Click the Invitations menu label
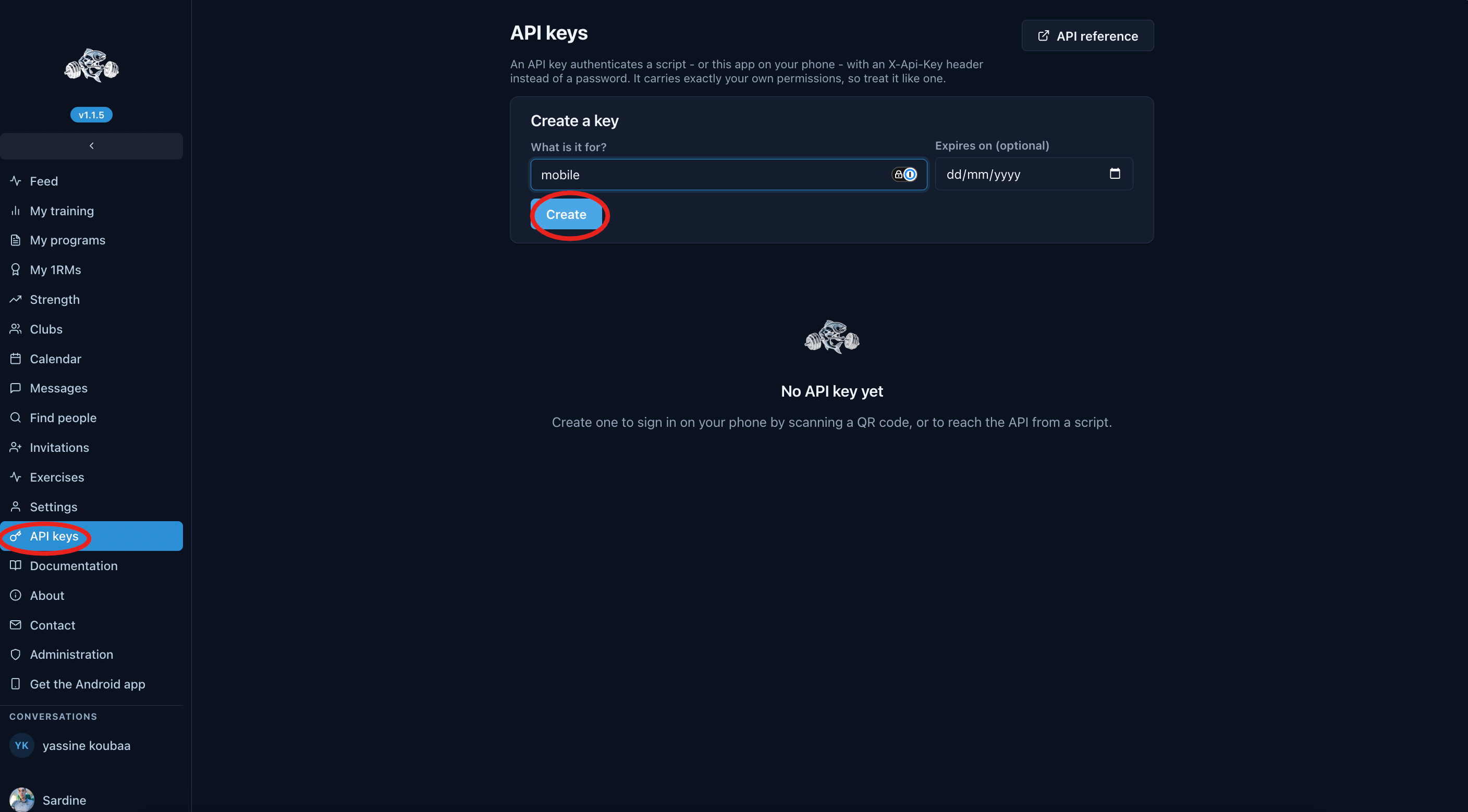 tap(59, 447)
